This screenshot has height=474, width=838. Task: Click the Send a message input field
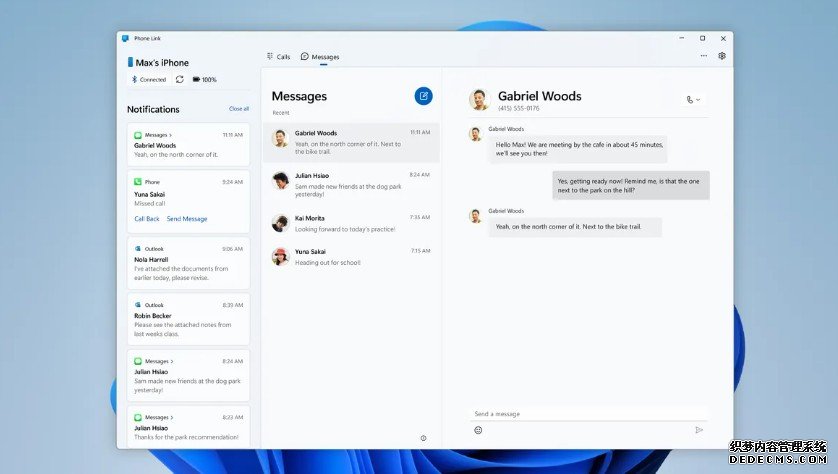pyautogui.click(x=589, y=414)
